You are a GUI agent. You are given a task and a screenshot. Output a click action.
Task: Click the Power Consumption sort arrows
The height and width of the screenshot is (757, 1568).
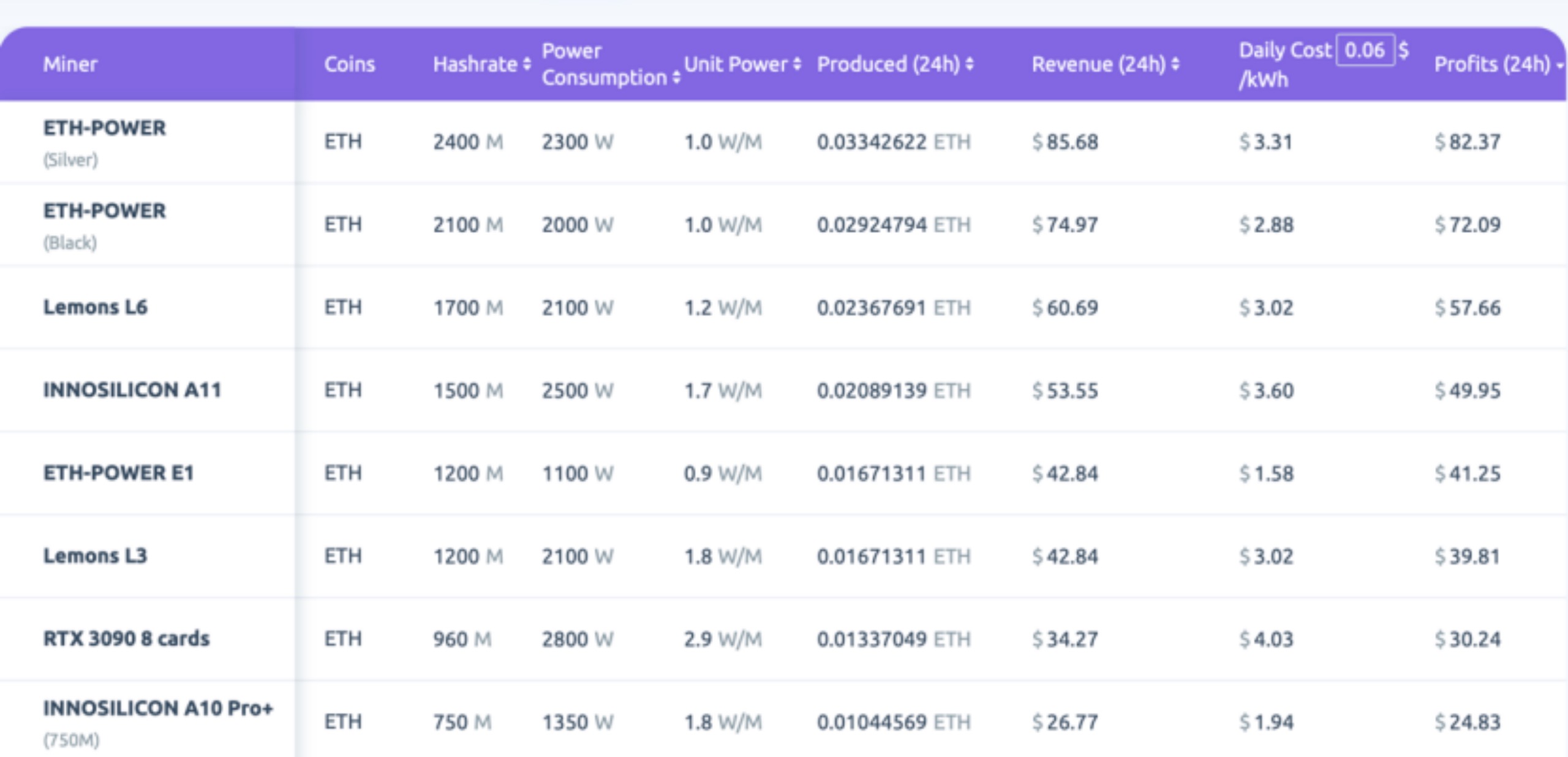coord(676,78)
